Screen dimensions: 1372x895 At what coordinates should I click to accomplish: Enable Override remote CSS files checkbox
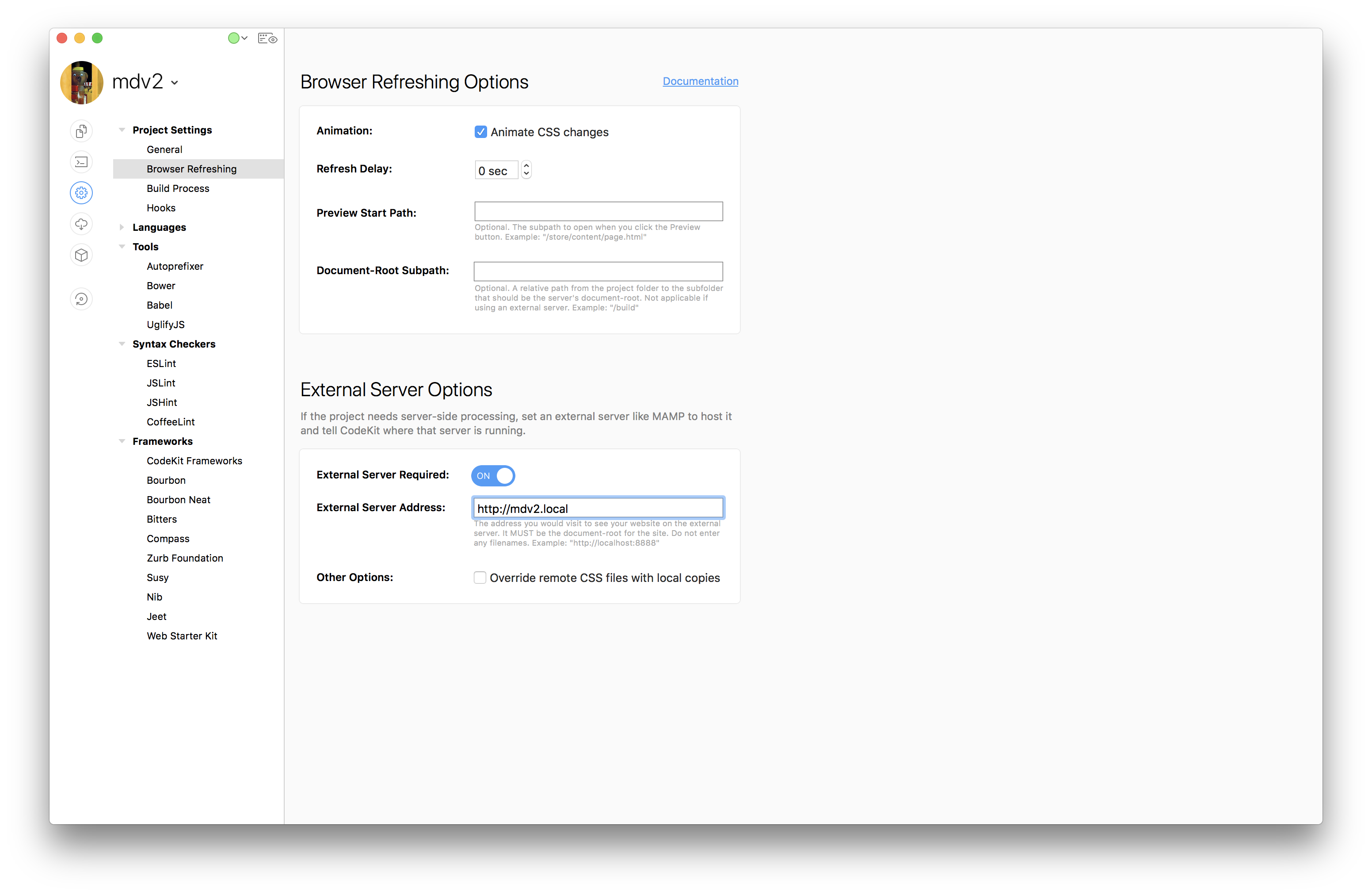[480, 577]
